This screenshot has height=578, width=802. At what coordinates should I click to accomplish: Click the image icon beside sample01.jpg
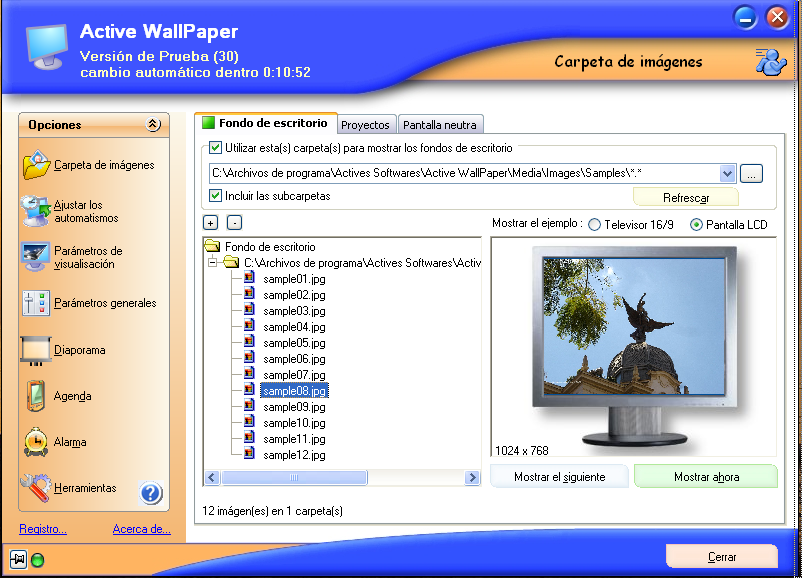point(249,278)
